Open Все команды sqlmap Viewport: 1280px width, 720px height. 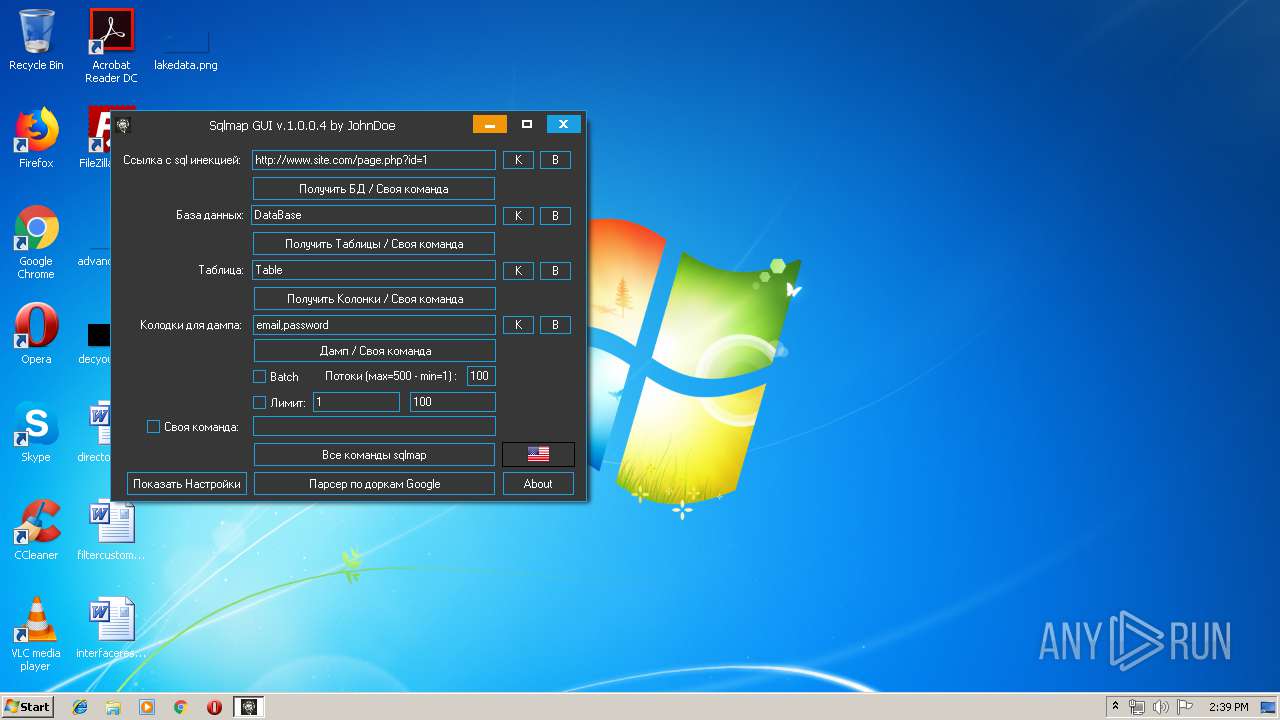(374, 455)
